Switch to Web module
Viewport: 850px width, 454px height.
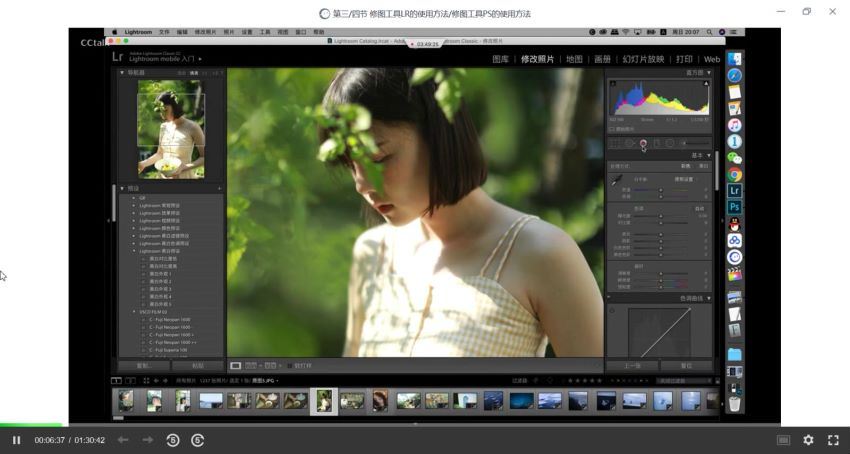[x=712, y=59]
